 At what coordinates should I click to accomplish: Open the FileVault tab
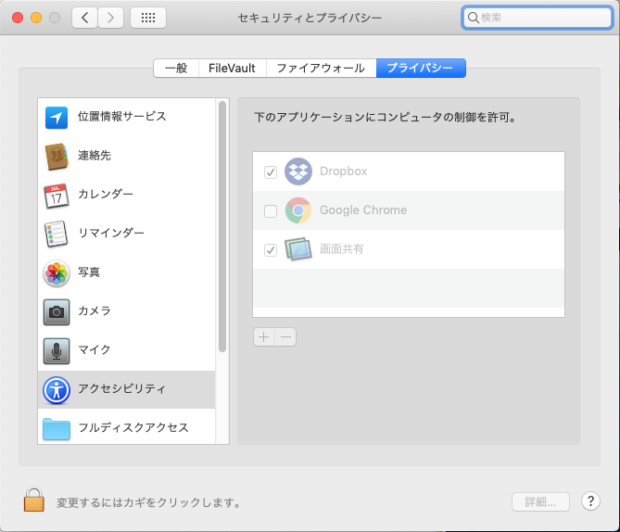231,68
